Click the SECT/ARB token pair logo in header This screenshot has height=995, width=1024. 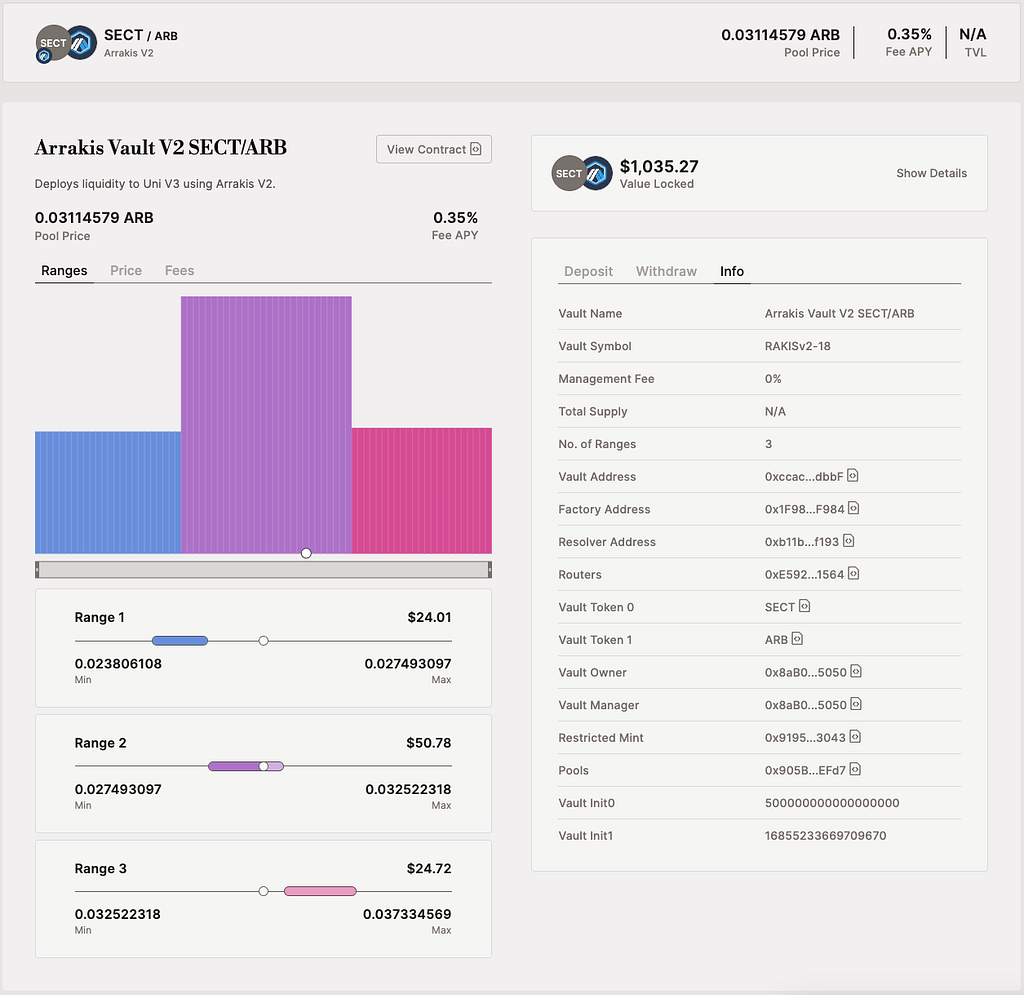coord(66,43)
